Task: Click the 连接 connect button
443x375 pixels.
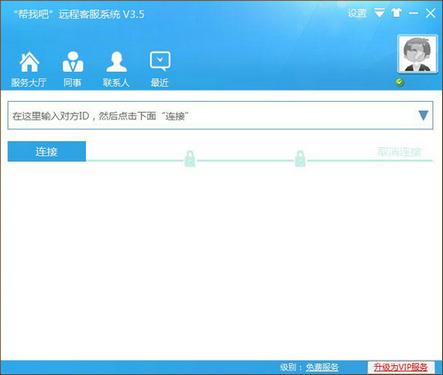Action: [x=47, y=151]
